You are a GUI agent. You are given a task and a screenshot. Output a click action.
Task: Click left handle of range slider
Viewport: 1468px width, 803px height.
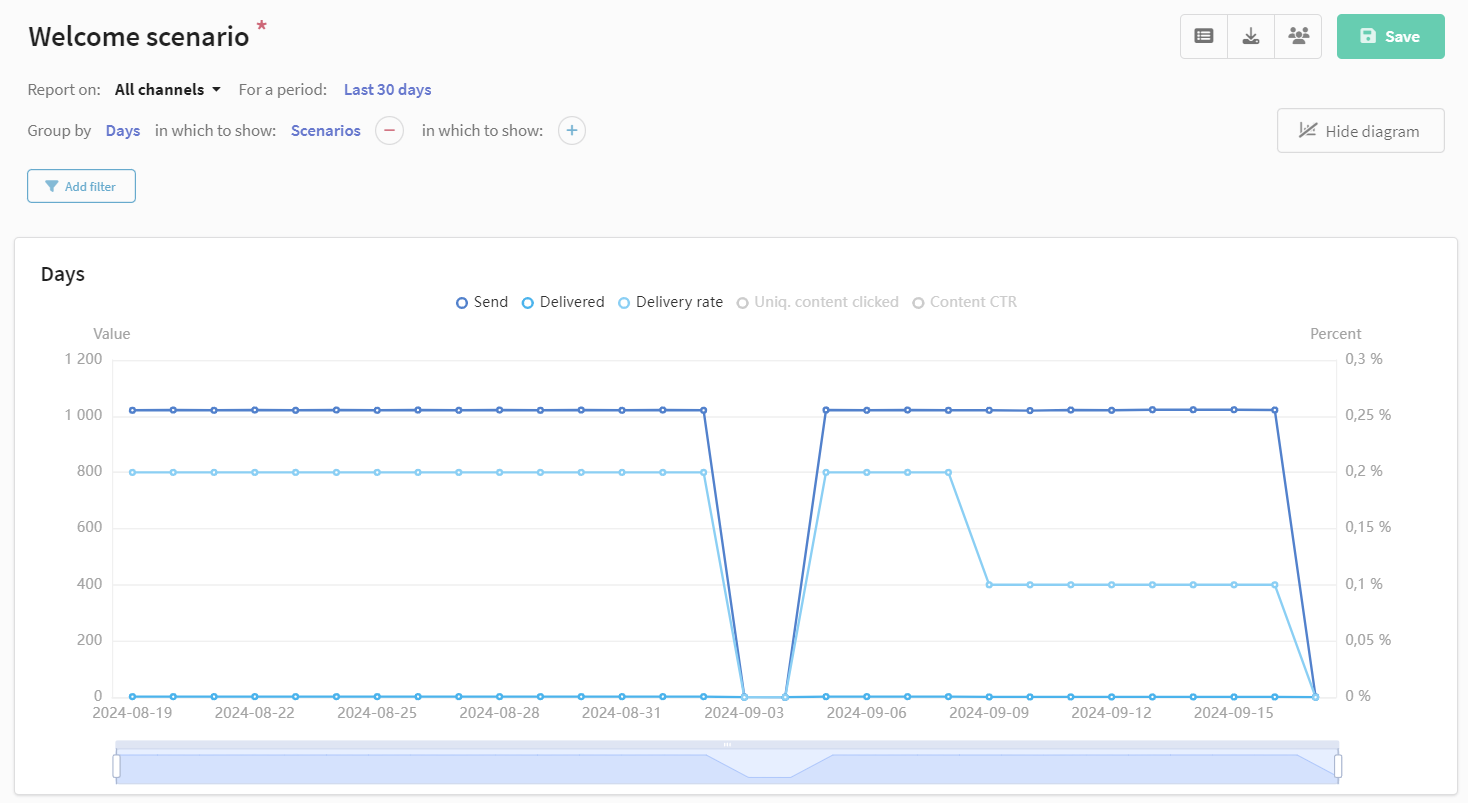point(116,766)
